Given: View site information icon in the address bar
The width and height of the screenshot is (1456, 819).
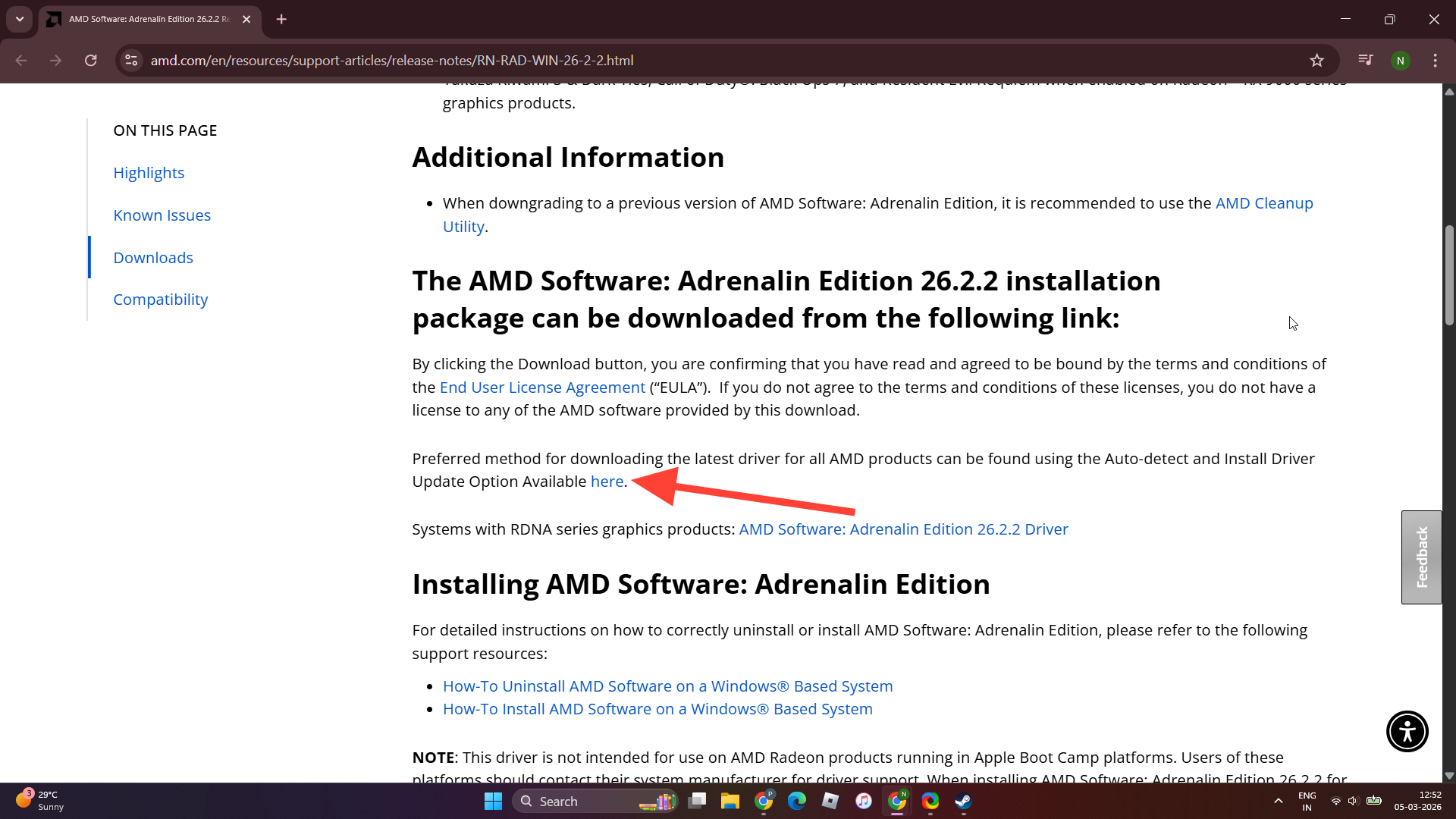Looking at the screenshot, I should point(131,61).
